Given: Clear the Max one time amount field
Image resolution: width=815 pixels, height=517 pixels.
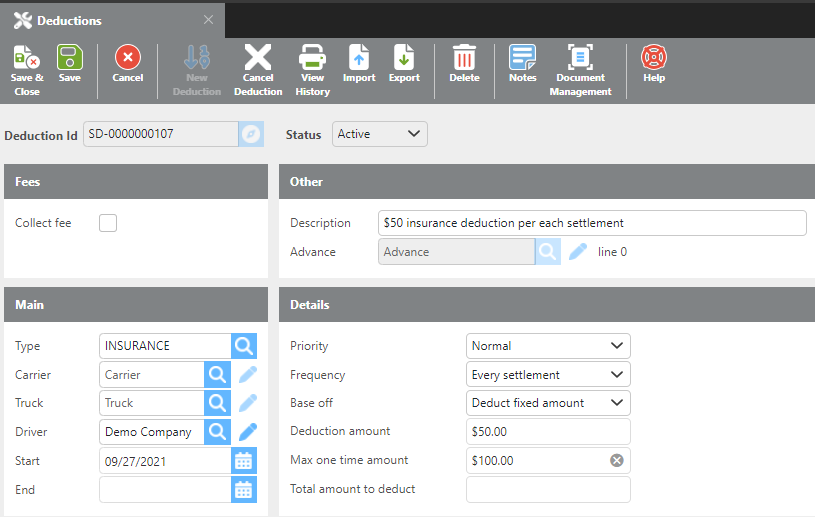Looking at the screenshot, I should click(617, 461).
